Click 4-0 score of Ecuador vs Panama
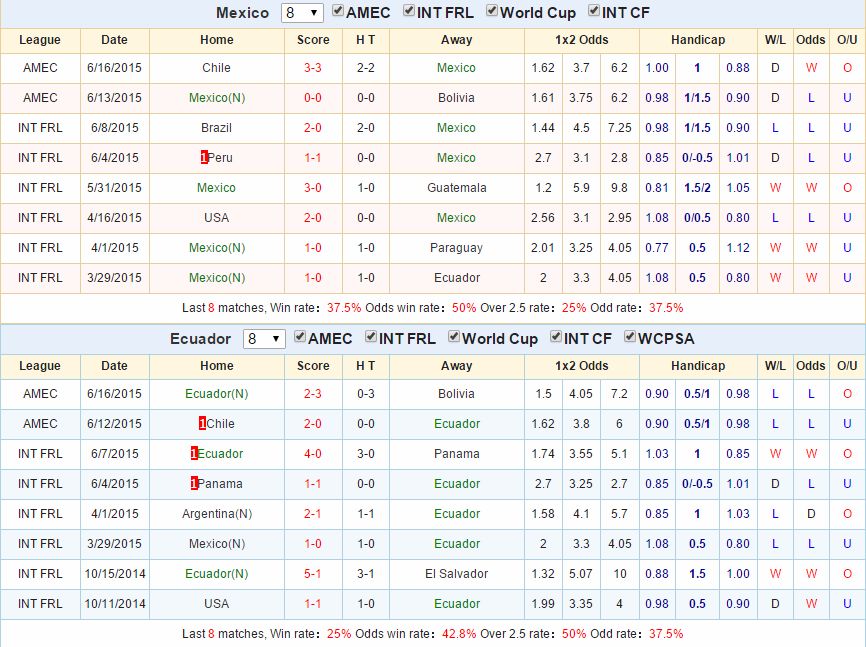 click(313, 454)
